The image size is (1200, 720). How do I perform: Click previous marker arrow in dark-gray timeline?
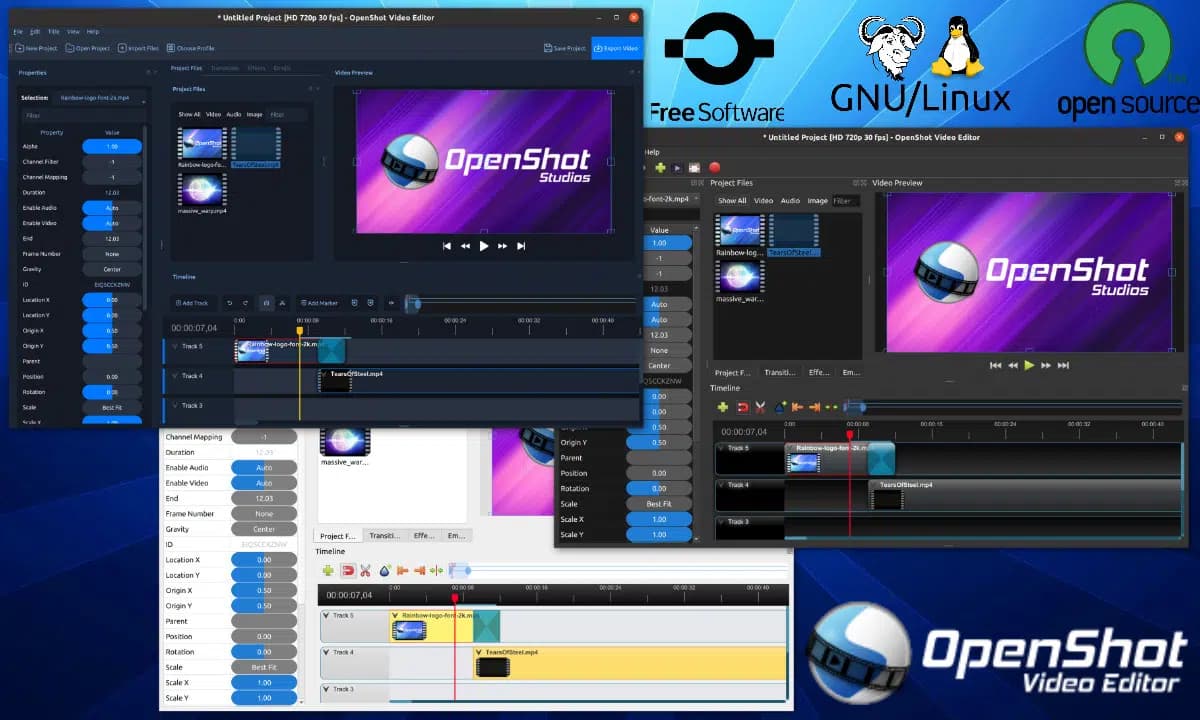click(797, 407)
